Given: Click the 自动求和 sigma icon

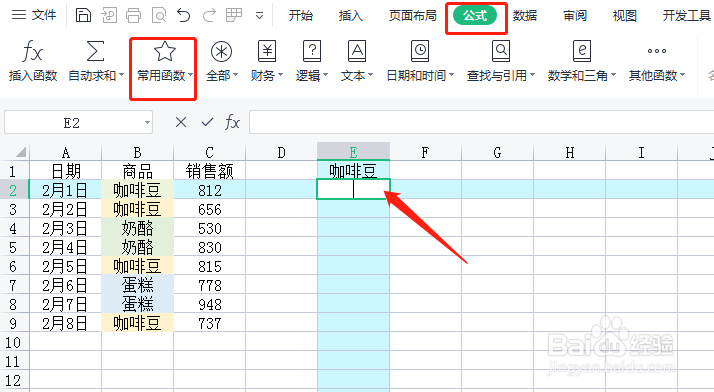Looking at the screenshot, I should [x=95, y=51].
